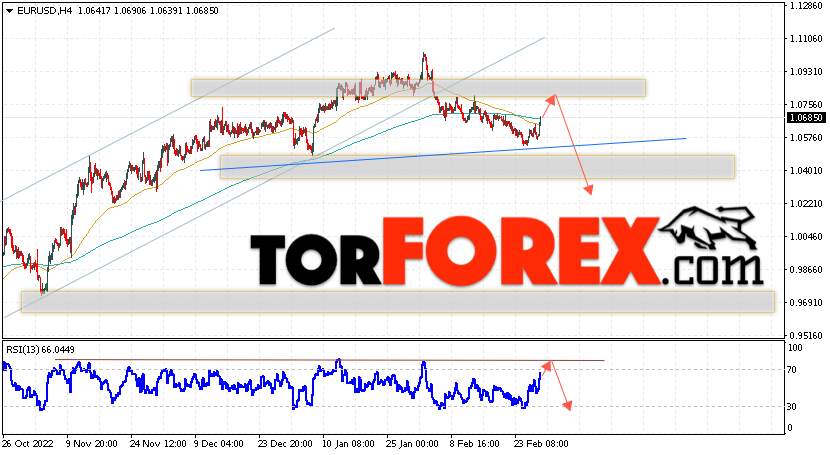Click the 23 Dec 20:00 time label
830x455 pixels.
click(x=285, y=443)
